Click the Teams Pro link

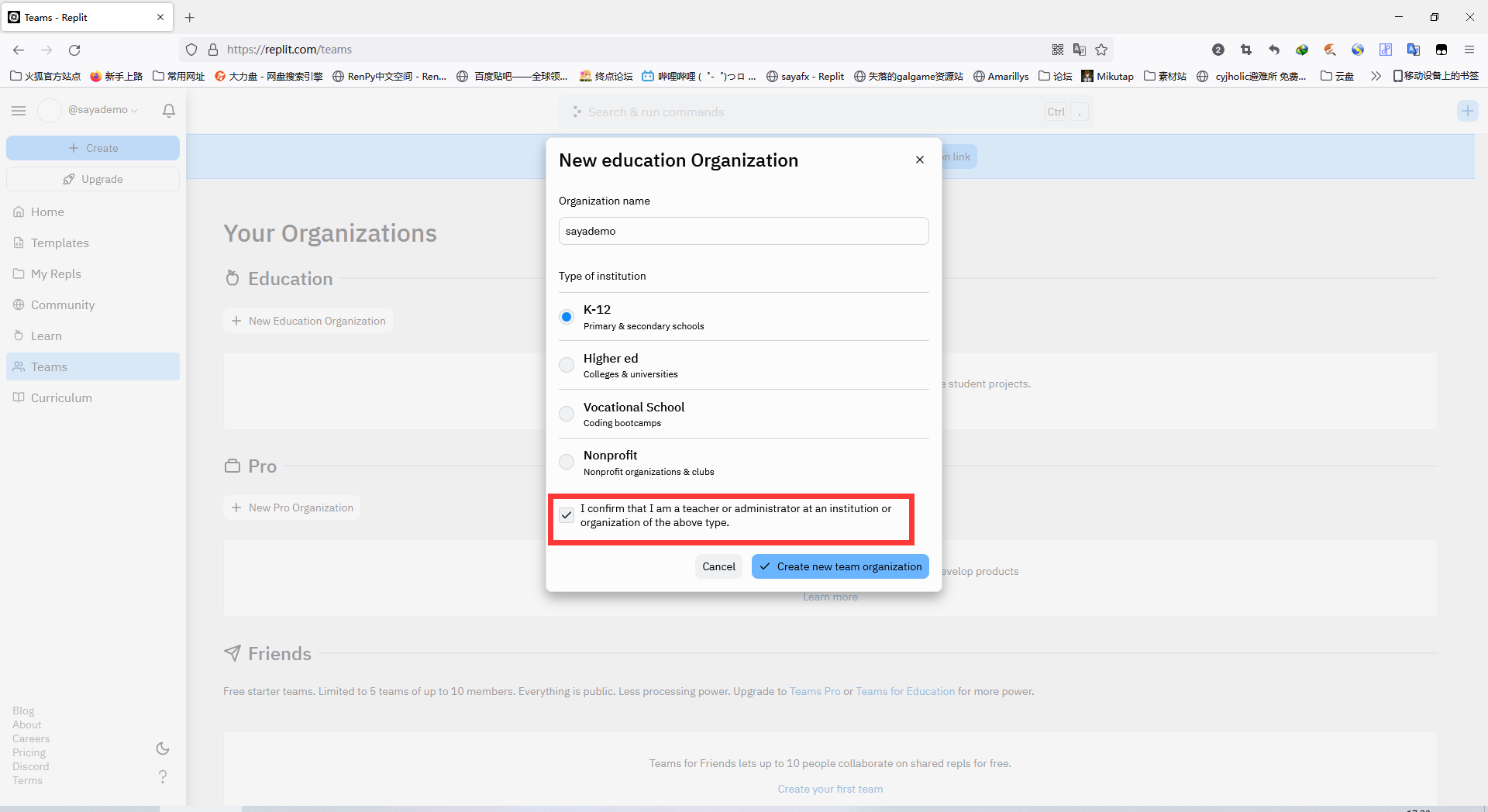coord(815,691)
